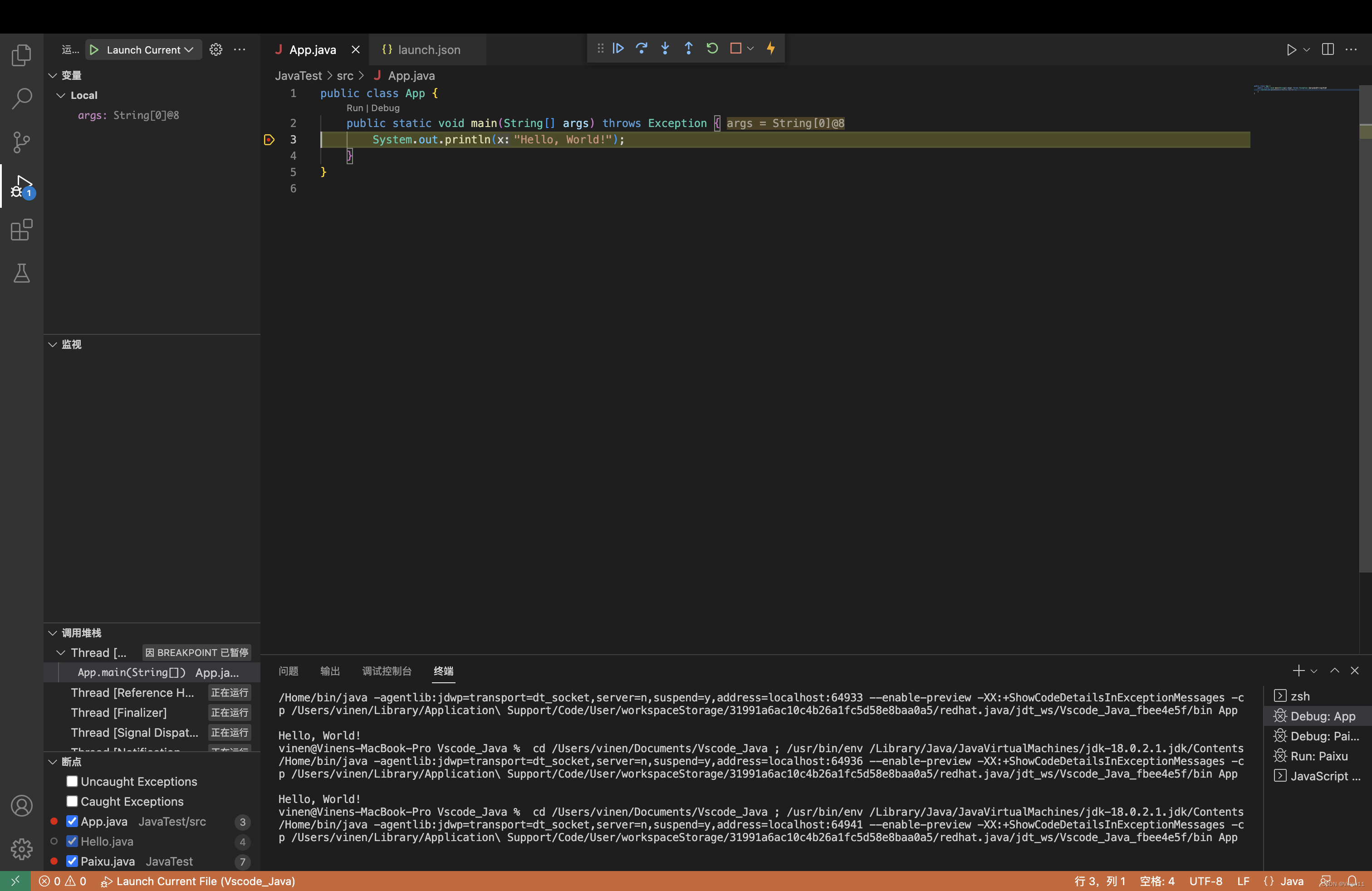Open the Launch Current configuration dropdown
The image size is (1372, 891).
(189, 49)
